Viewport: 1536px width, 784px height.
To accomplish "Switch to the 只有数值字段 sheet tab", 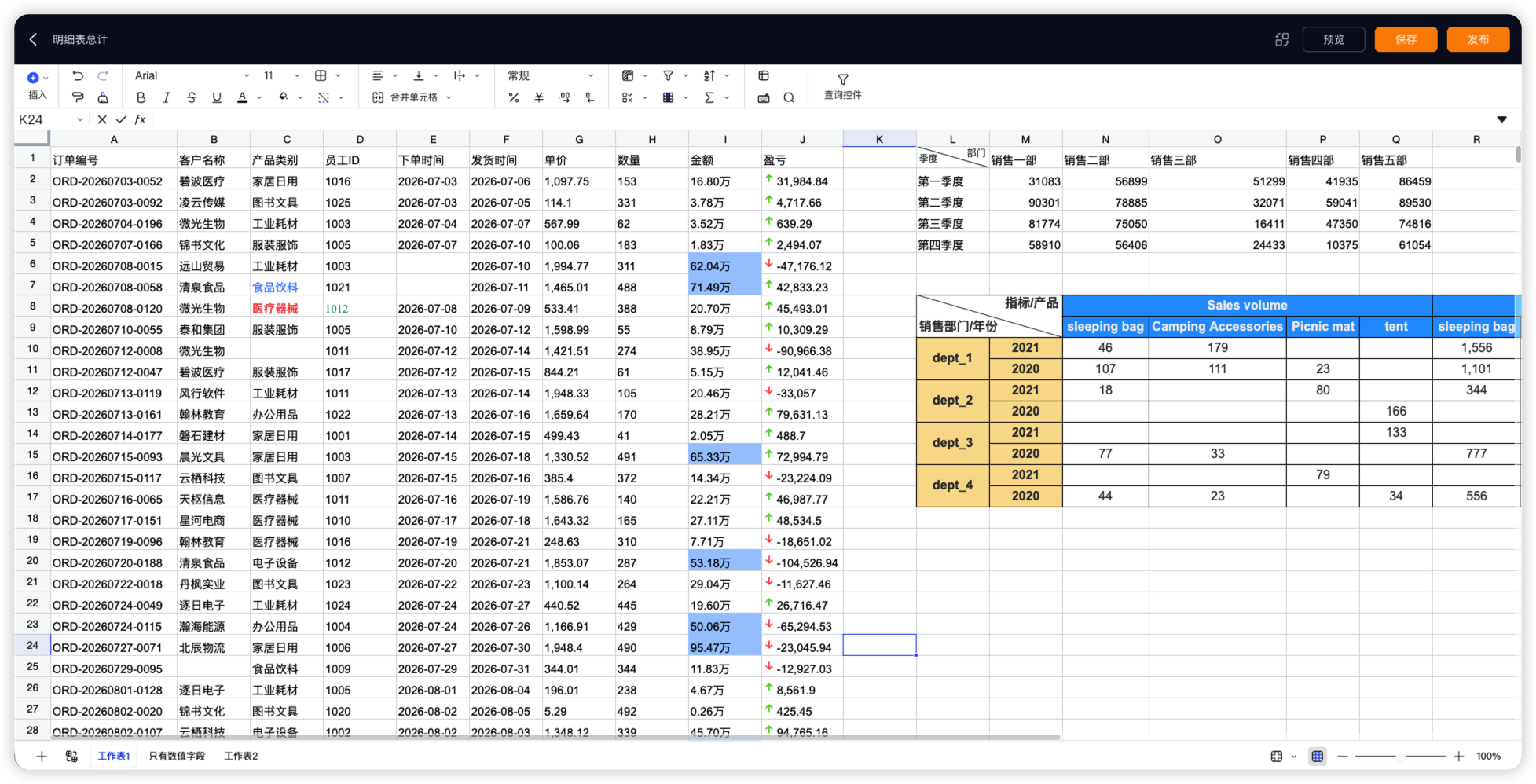I will point(177,756).
